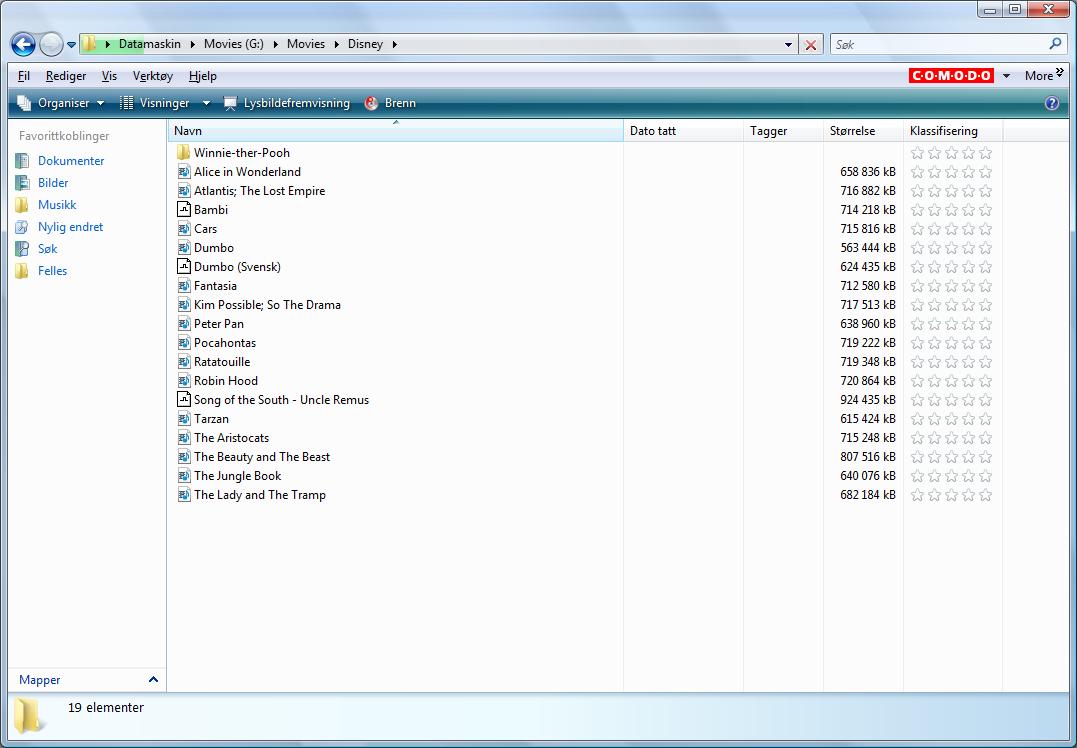Viewport: 1077px width, 748px height.
Task: Expand the More toolbar overflow
Action: click(x=1044, y=75)
